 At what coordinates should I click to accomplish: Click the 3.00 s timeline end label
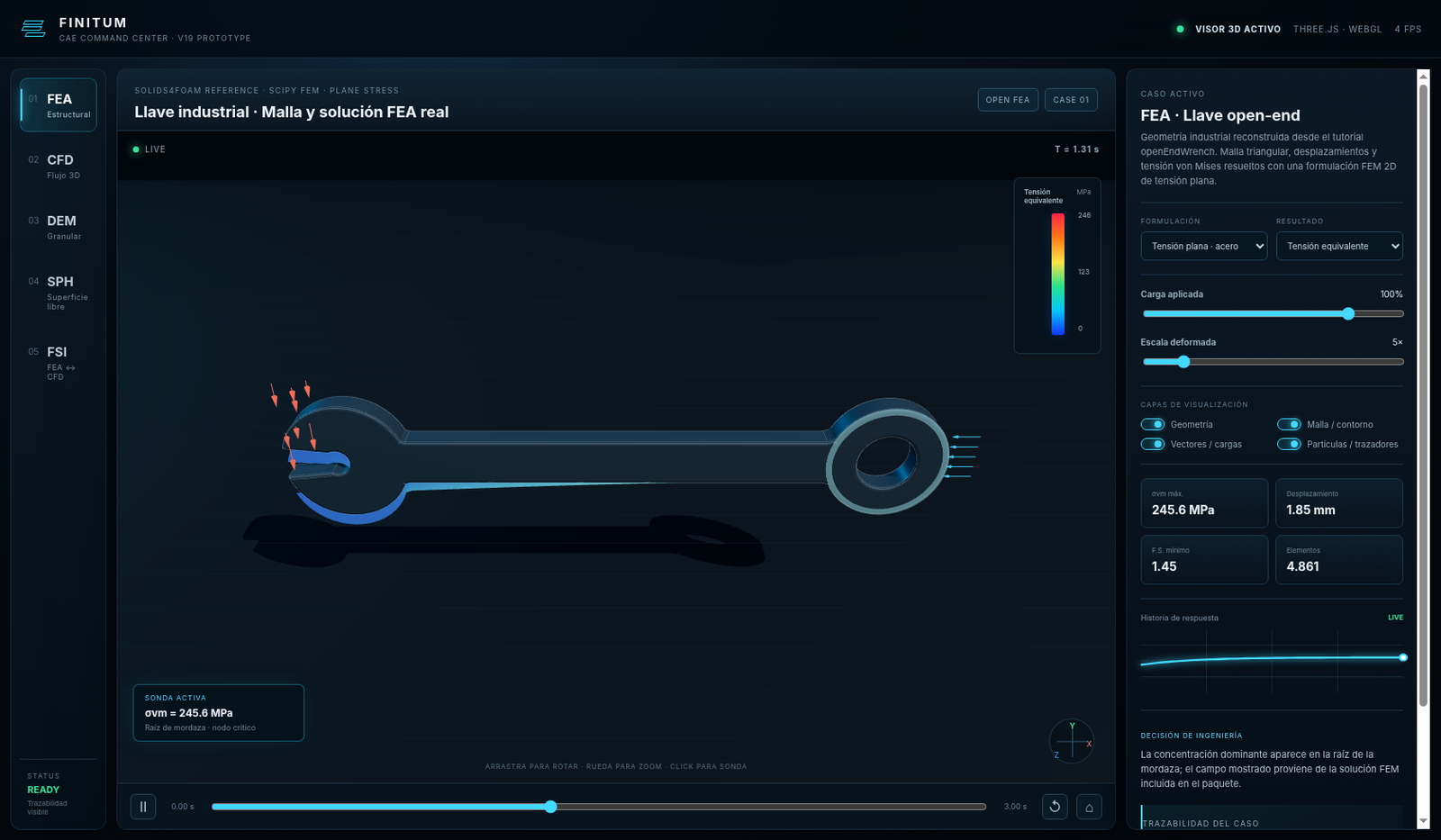[1015, 807]
